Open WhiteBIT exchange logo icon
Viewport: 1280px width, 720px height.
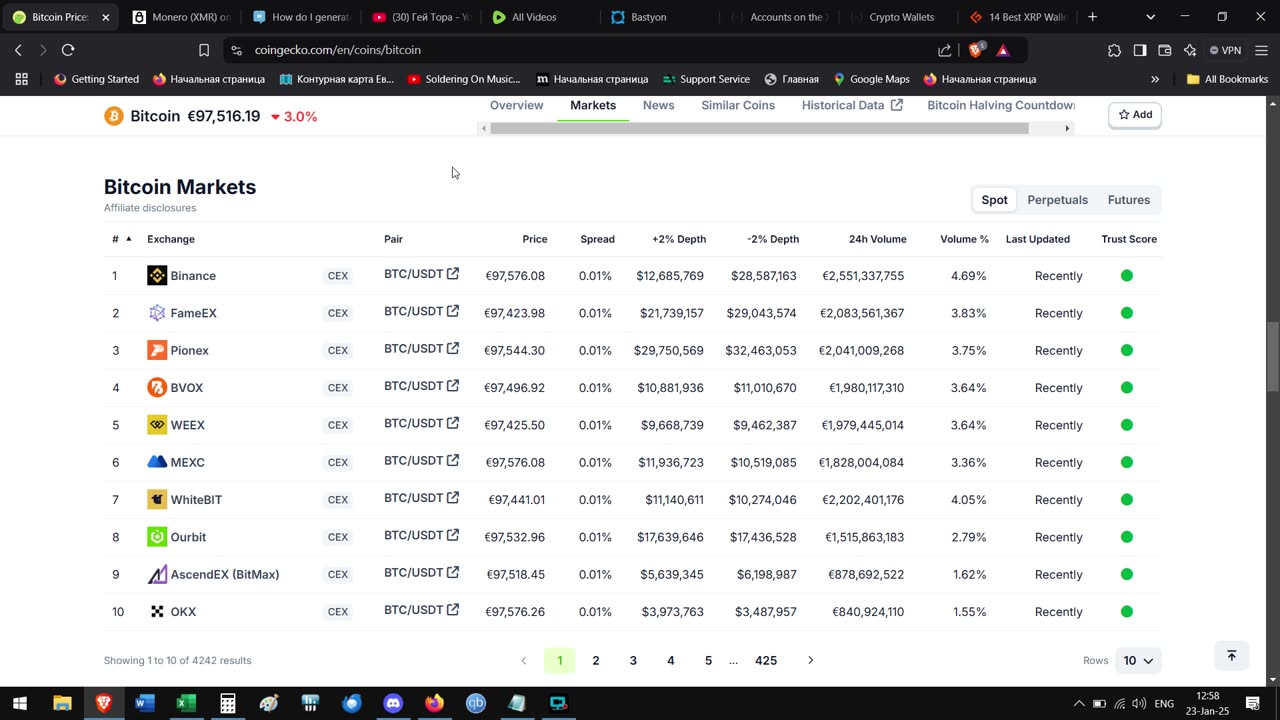point(157,500)
